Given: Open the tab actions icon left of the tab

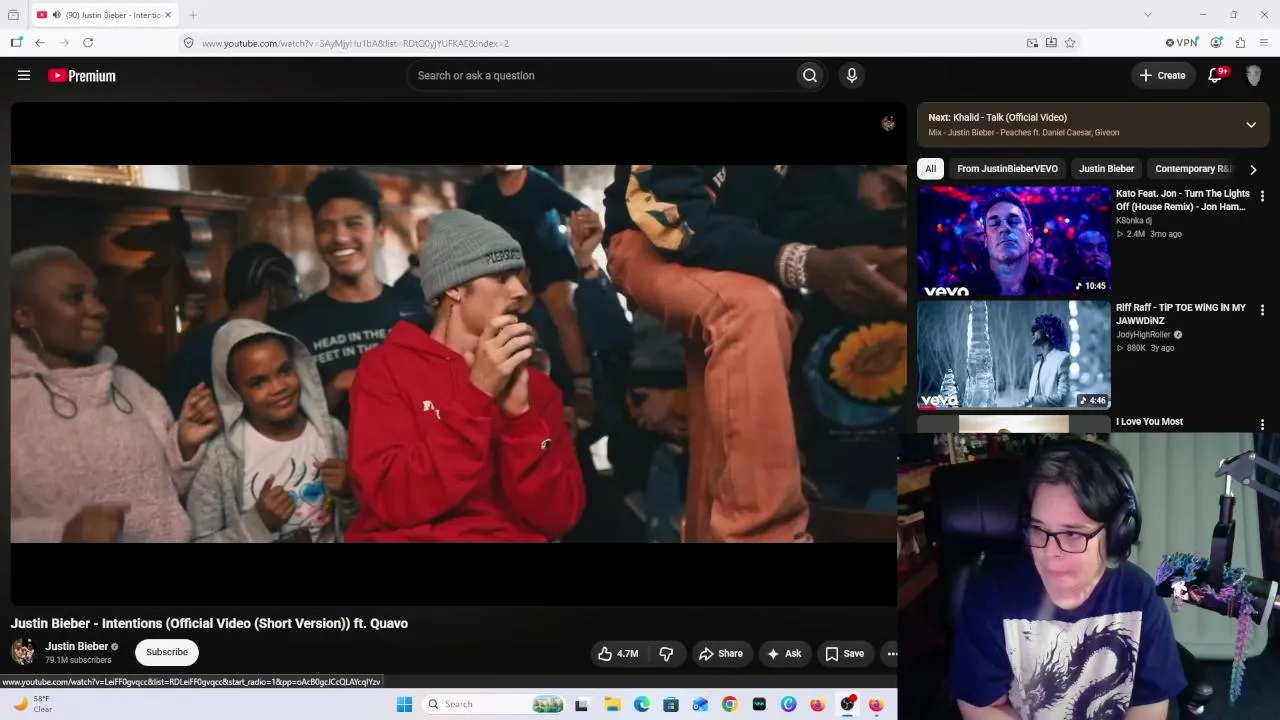Looking at the screenshot, I should tap(13, 15).
